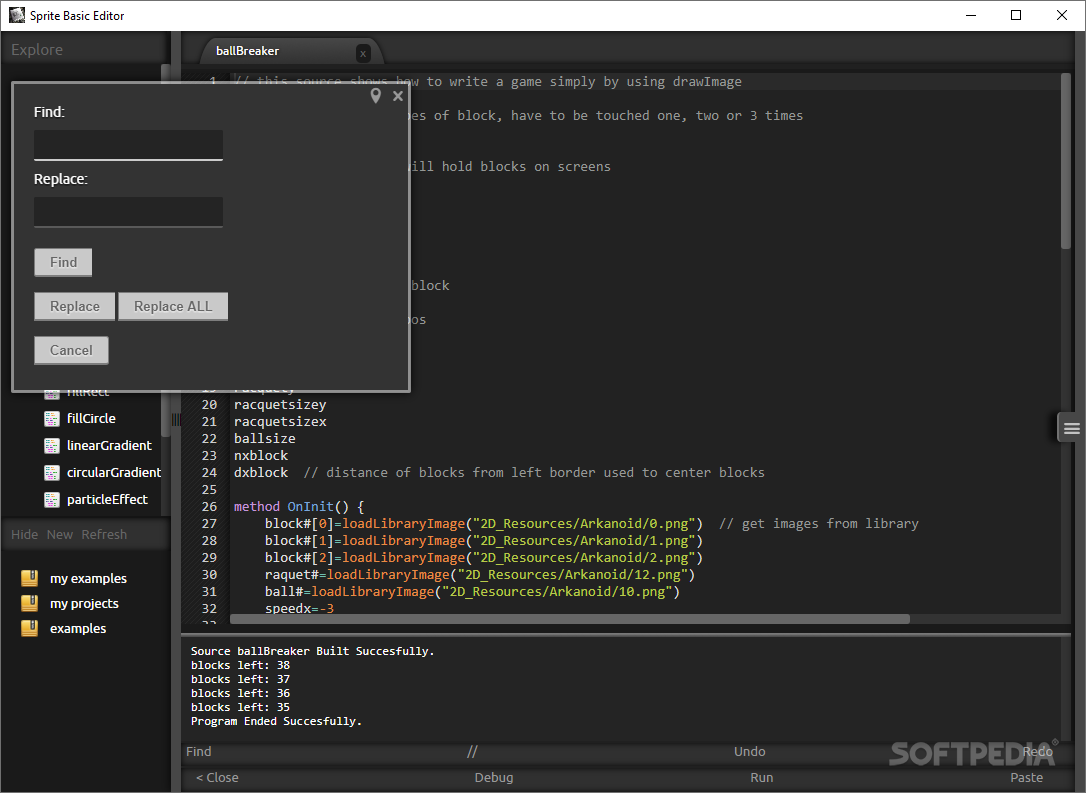The width and height of the screenshot is (1086, 793).
Task: Click 'Program Ended Succesfully.' output line
Action: 276,721
